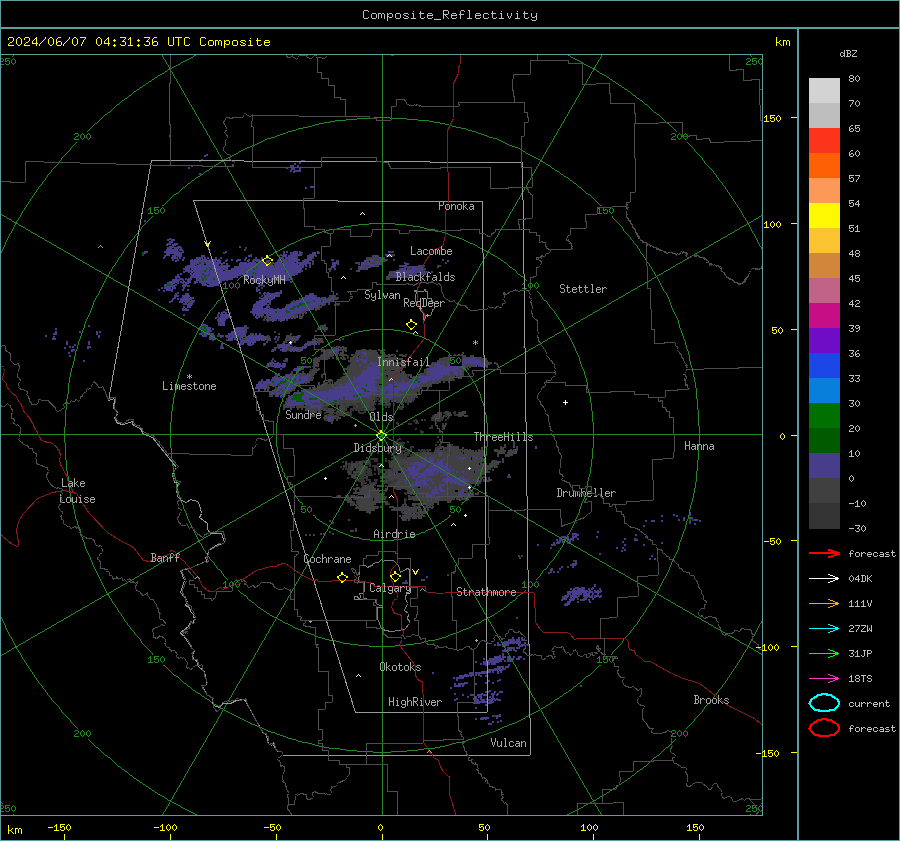Click the 80 value on dBZ scale
The image size is (900, 841).
click(854, 79)
